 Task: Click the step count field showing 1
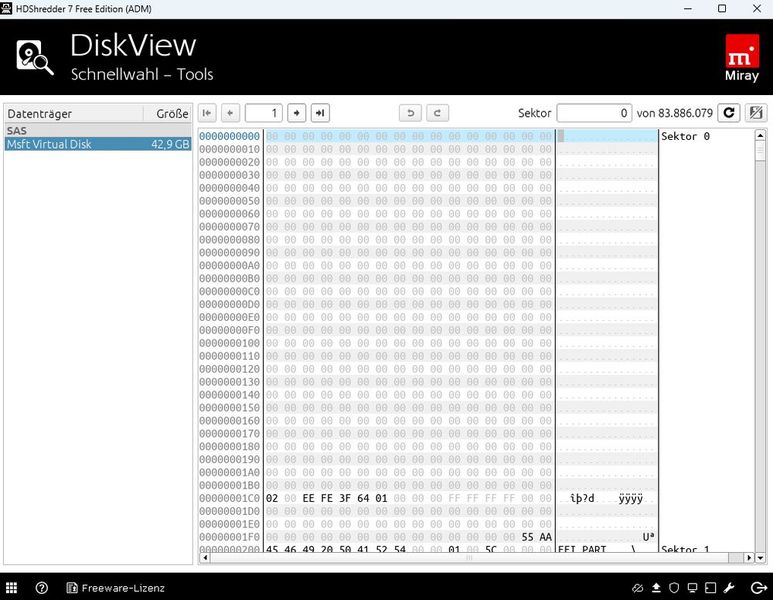coord(264,113)
